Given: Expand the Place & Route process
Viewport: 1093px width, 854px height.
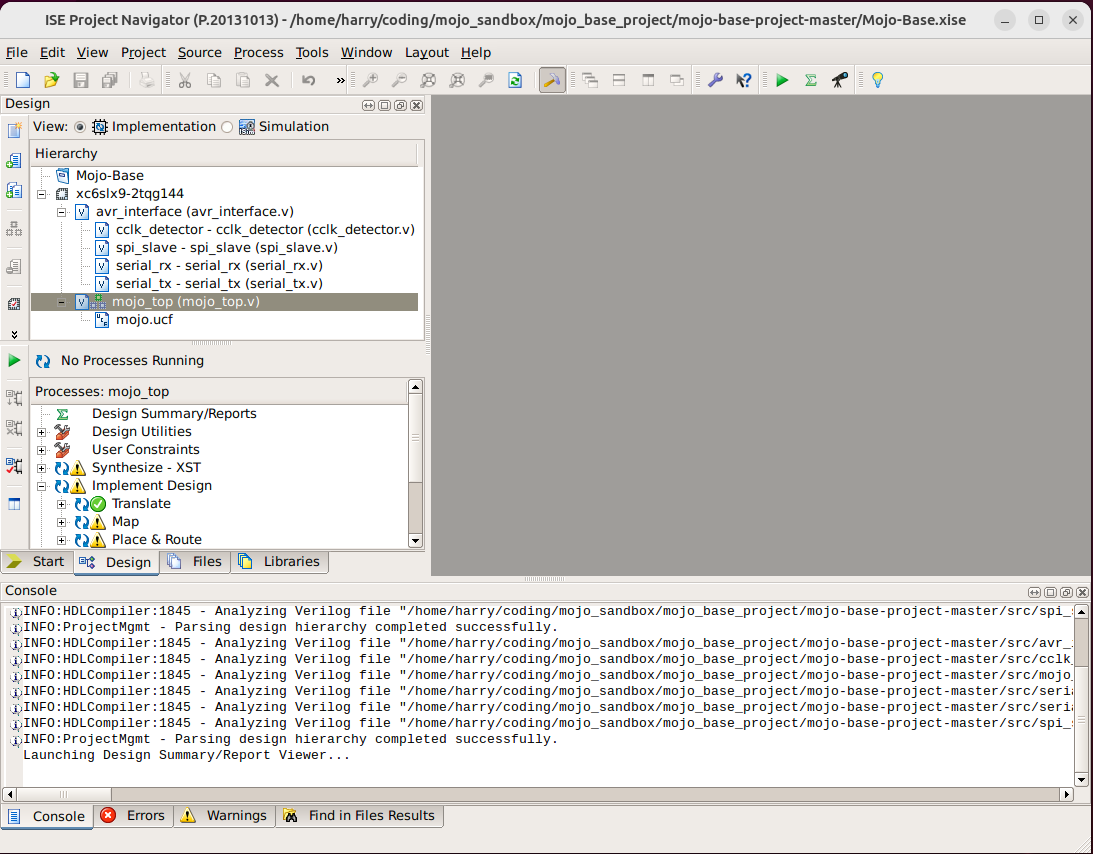Looking at the screenshot, I should (x=61, y=540).
